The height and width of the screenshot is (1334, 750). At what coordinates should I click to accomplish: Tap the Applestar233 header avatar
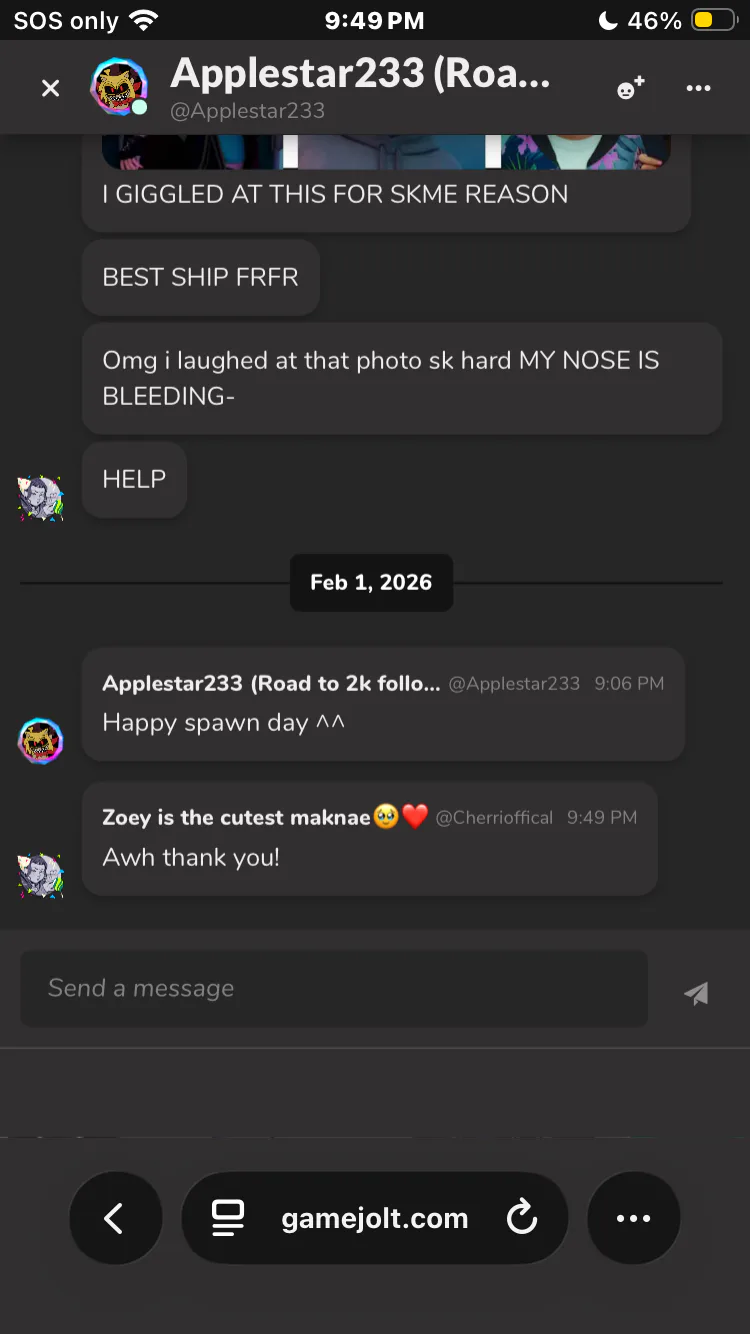coord(119,87)
